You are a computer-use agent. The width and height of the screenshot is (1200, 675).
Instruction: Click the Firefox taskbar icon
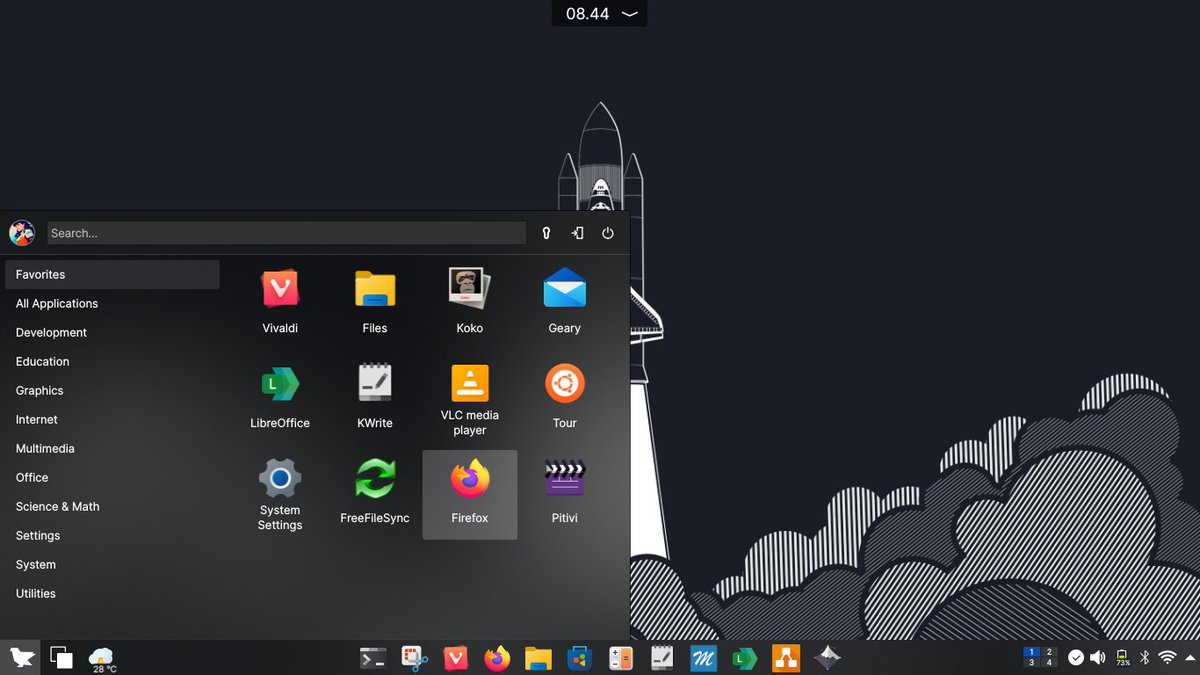(x=497, y=658)
